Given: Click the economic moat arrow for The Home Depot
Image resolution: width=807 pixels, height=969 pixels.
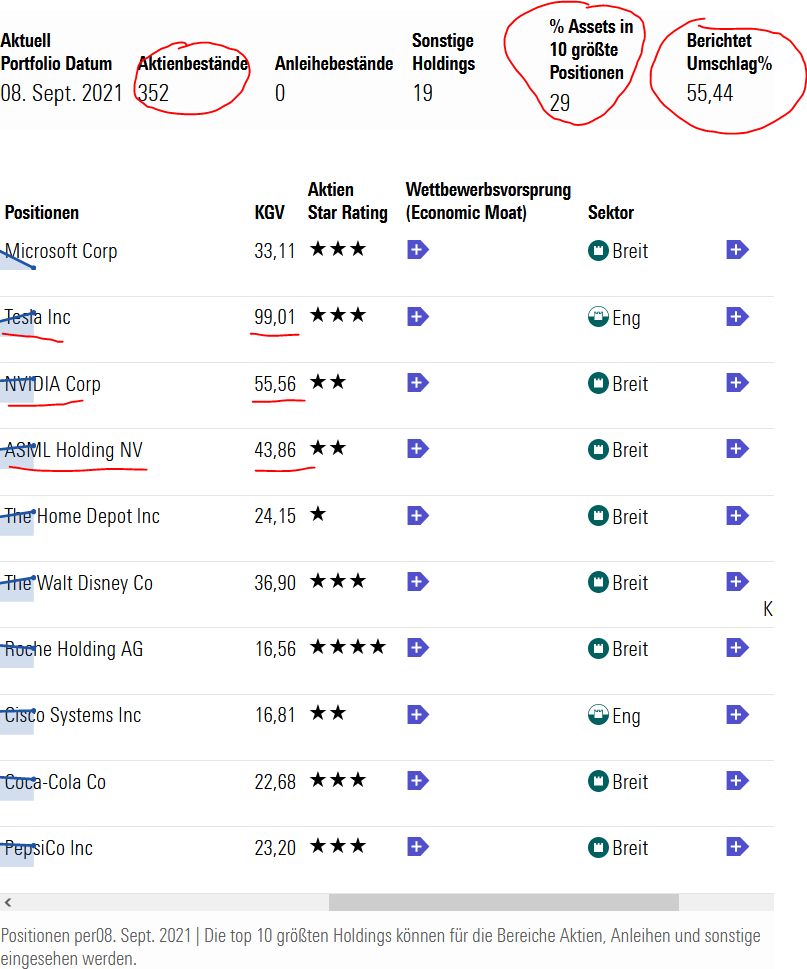Looking at the screenshot, I should [x=418, y=516].
